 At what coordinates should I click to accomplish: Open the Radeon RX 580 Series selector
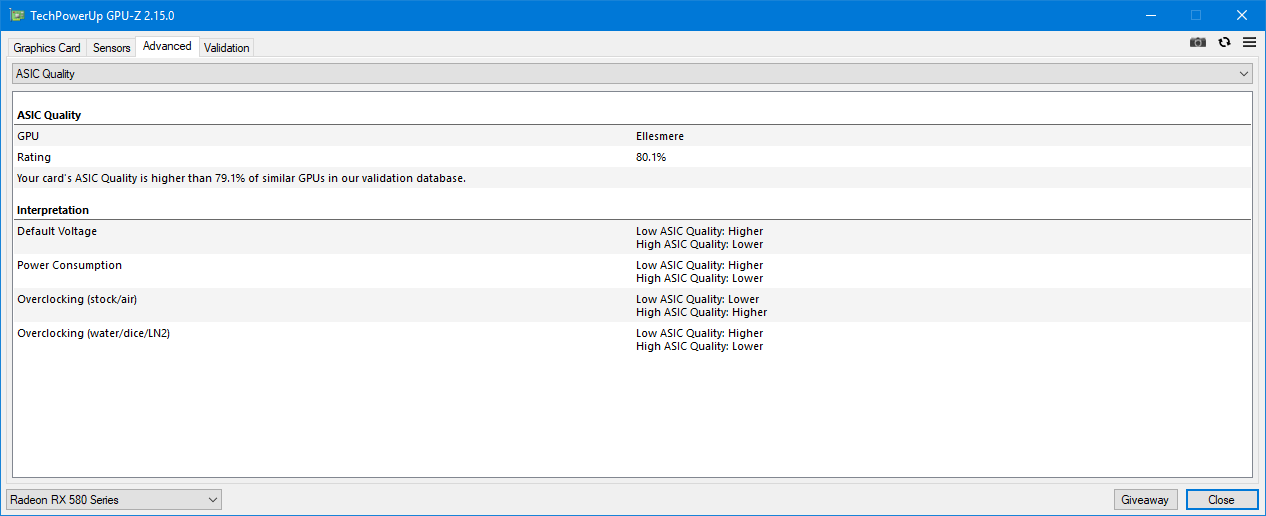[114, 499]
